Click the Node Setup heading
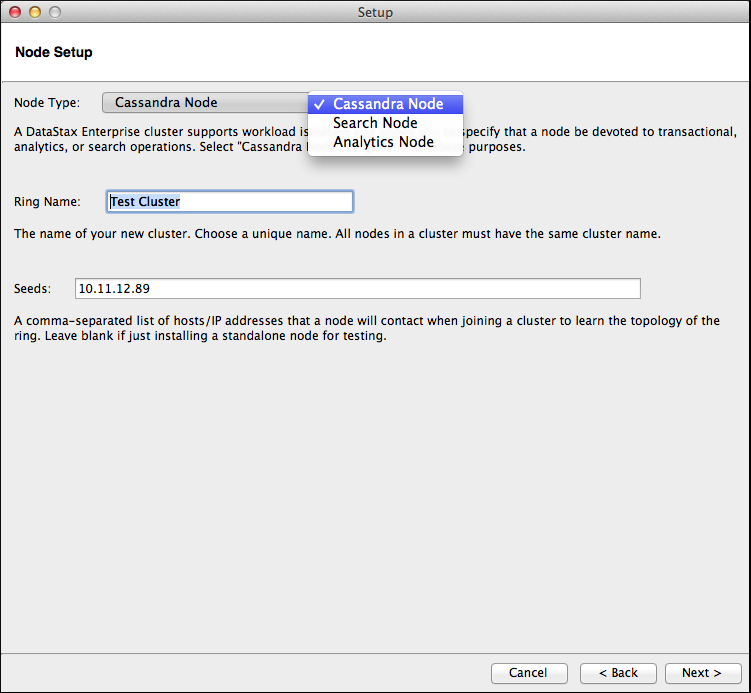This screenshot has height=693, width=751. (54, 52)
